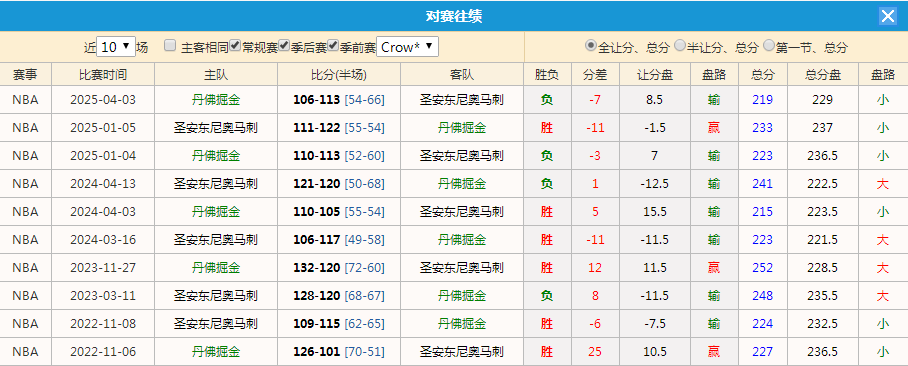The height and width of the screenshot is (366, 908).
Task: Click the 赢 result in 2025-01-05 row
Action: coord(714,127)
